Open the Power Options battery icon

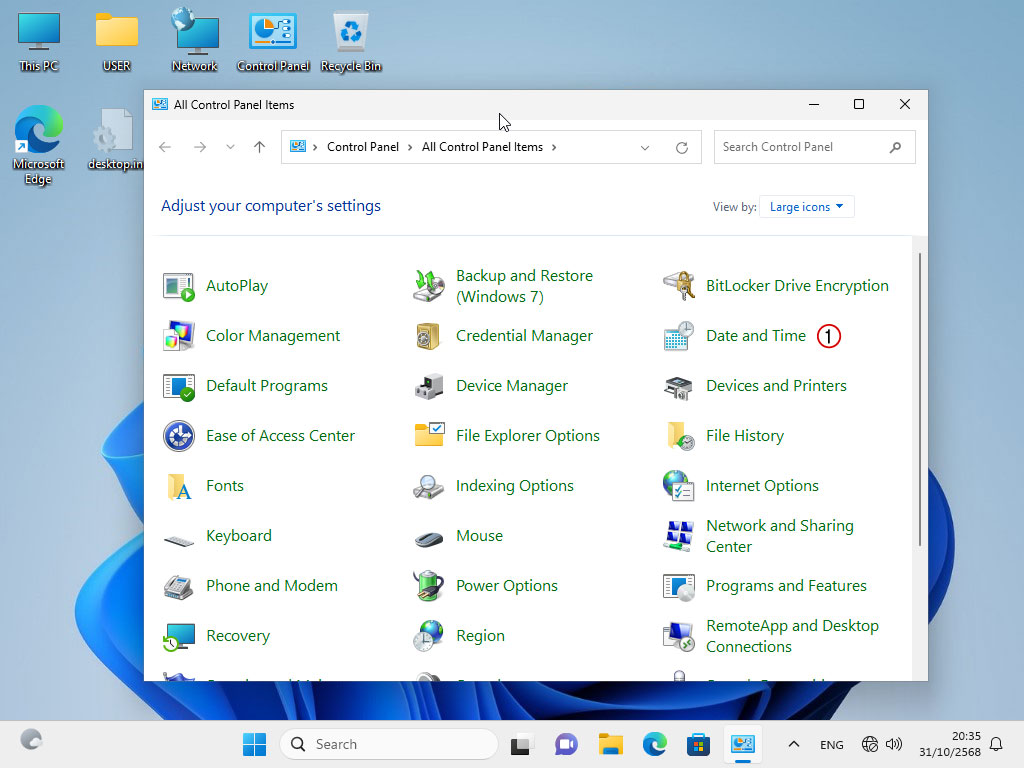428,586
